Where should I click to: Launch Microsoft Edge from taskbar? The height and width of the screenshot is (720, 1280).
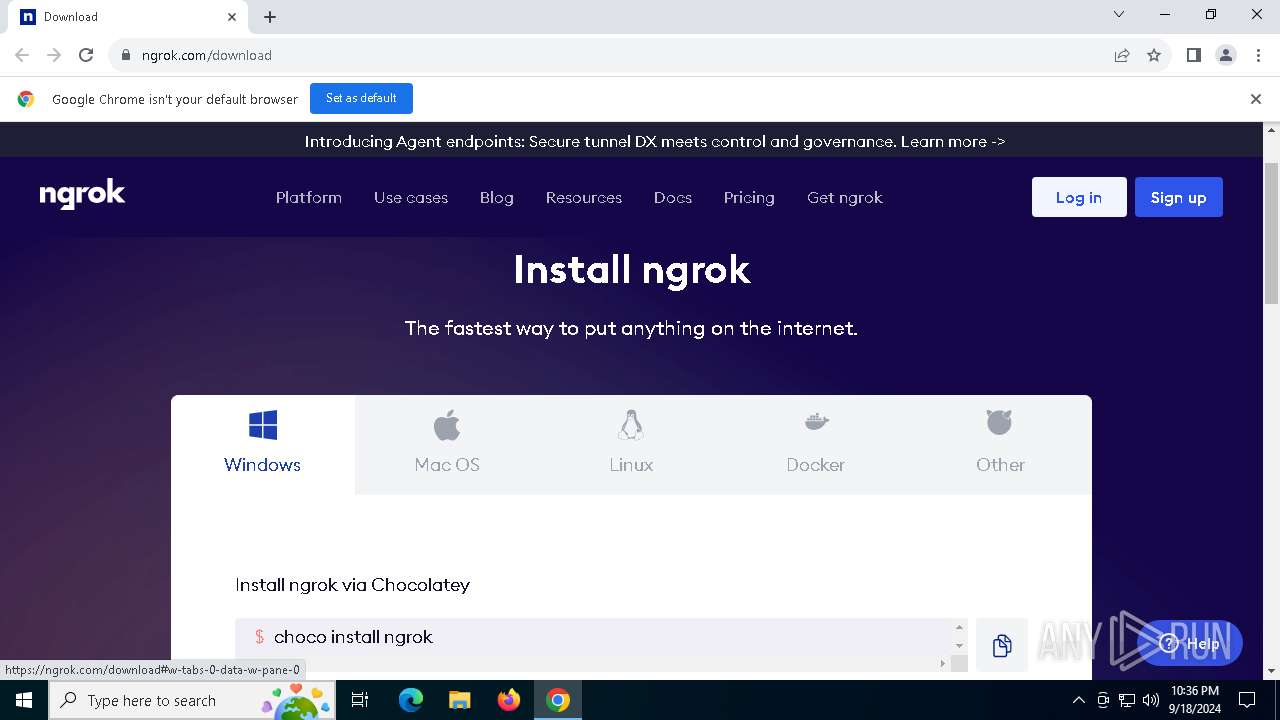pos(411,700)
